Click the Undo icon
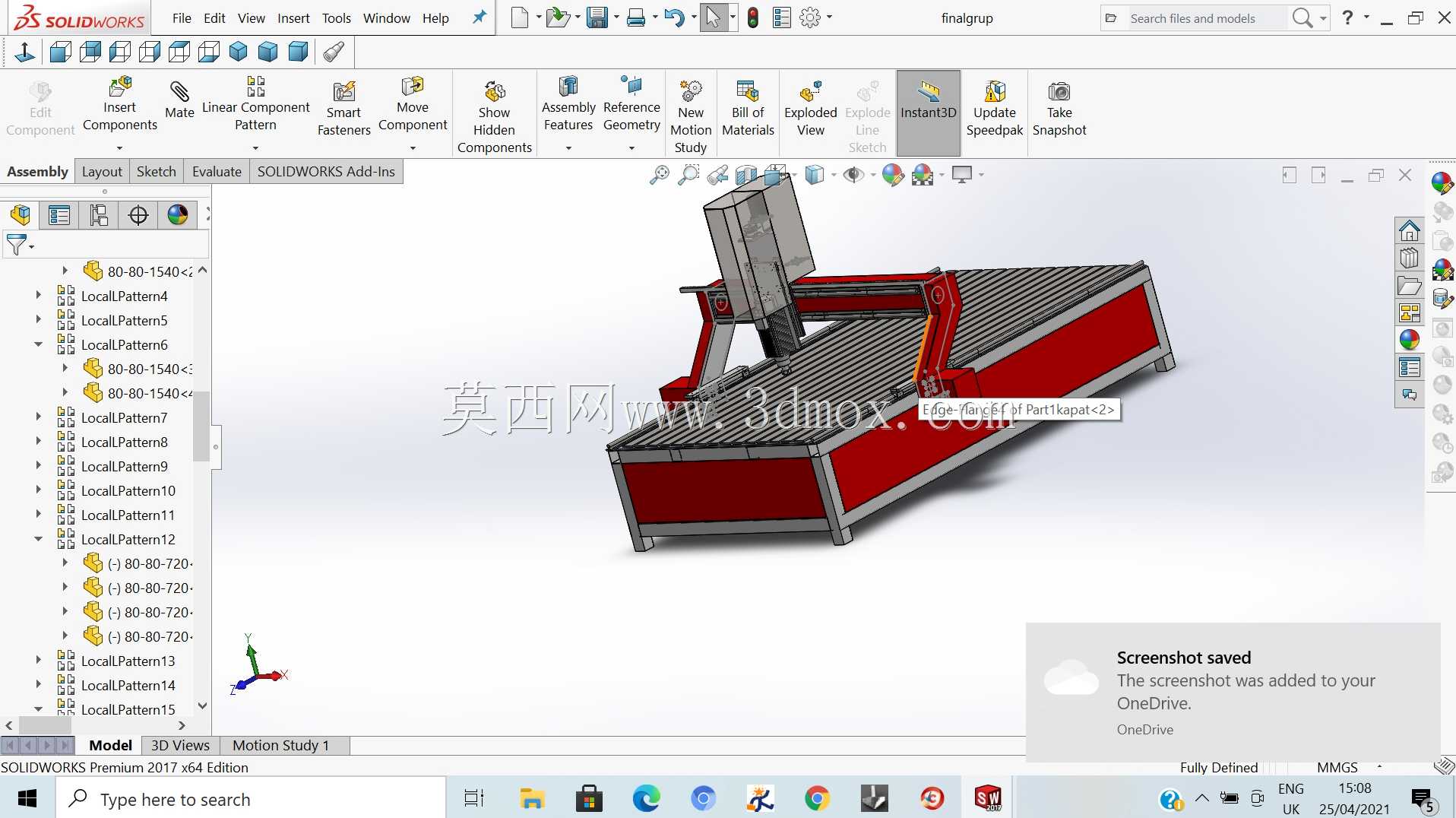 pyautogui.click(x=674, y=18)
